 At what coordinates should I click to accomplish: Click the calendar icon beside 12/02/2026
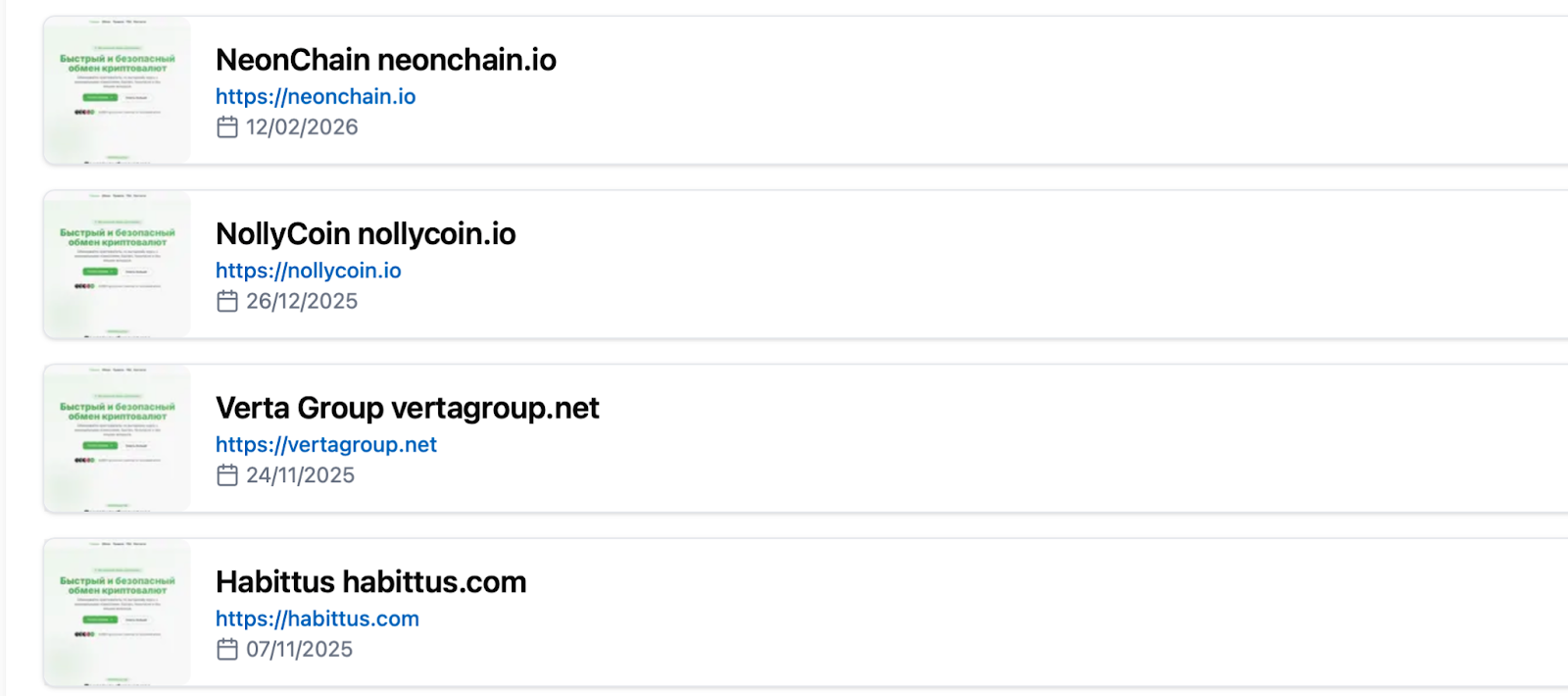pyautogui.click(x=227, y=127)
